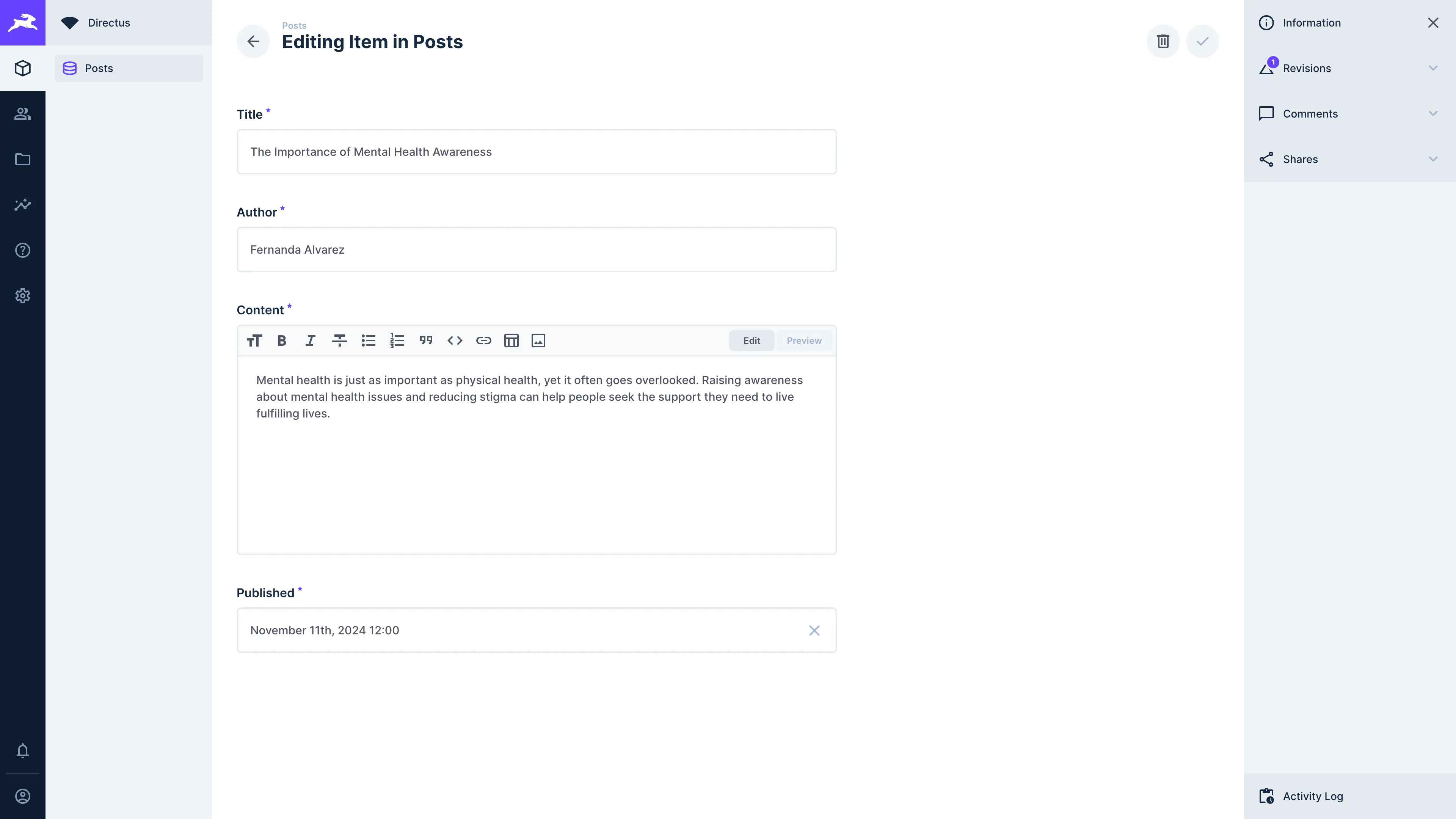Insert a code block in Content
Viewport: 1456px width, 819px height.
click(x=455, y=340)
